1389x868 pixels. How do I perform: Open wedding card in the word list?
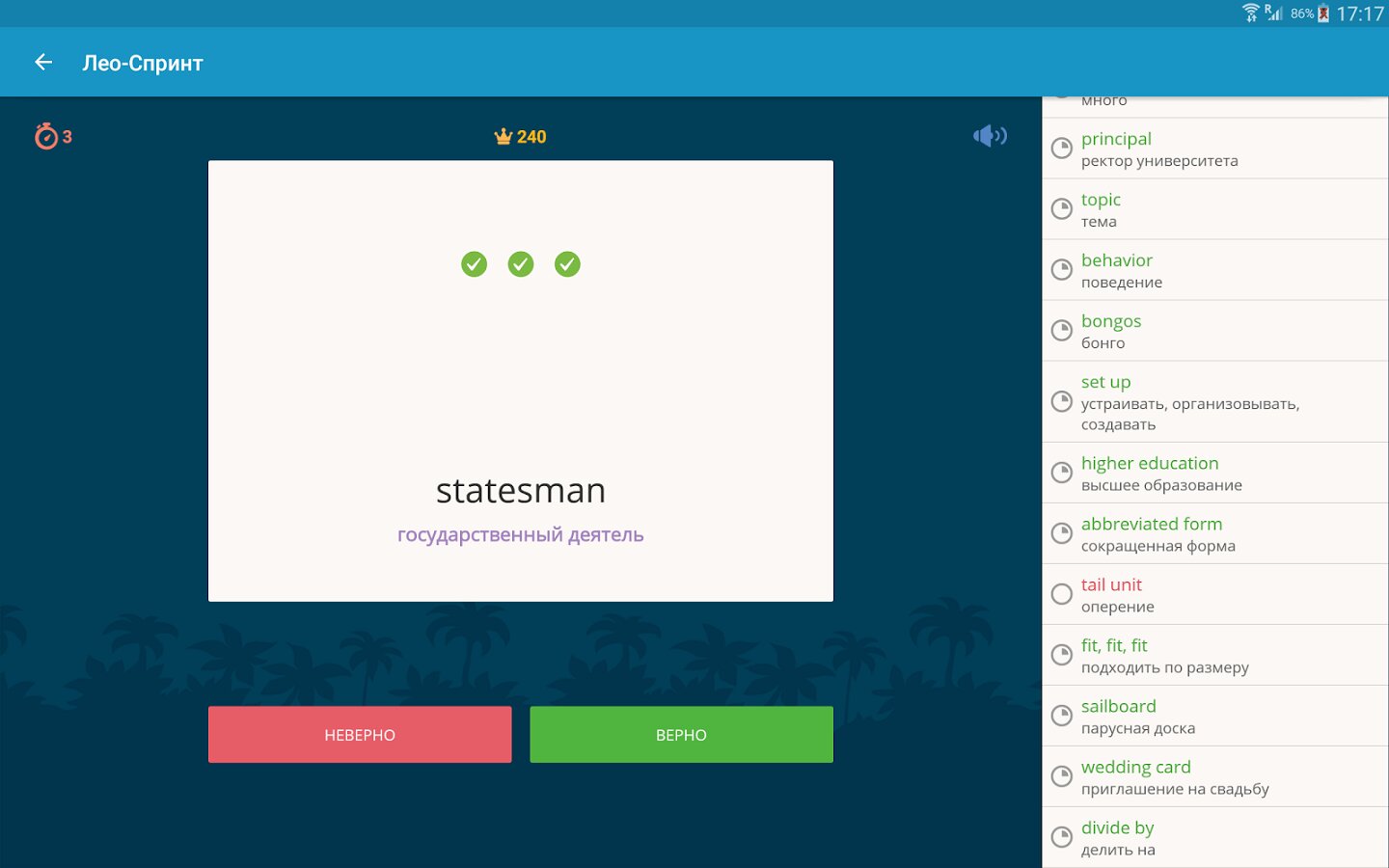coord(1136,767)
